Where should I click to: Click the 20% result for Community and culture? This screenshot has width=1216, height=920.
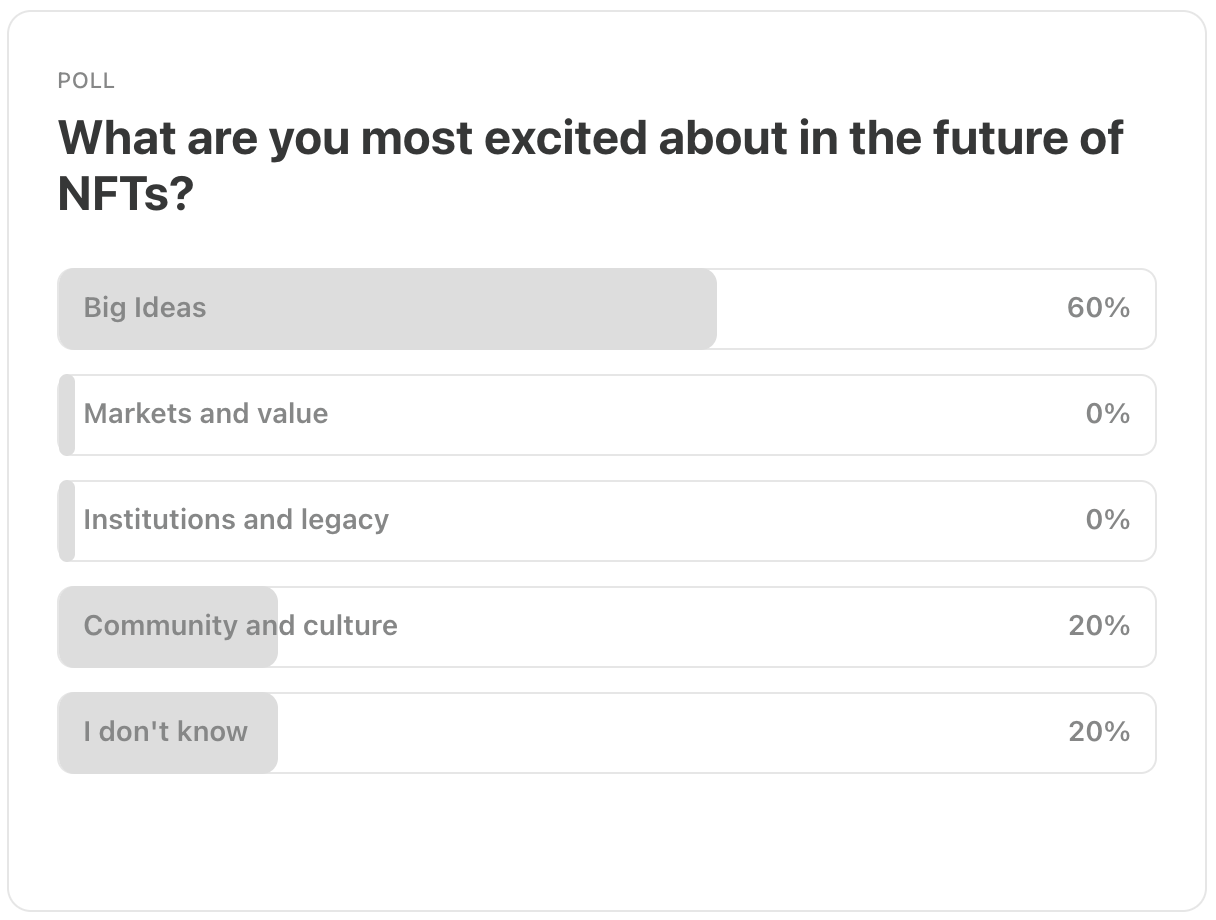point(1098,626)
